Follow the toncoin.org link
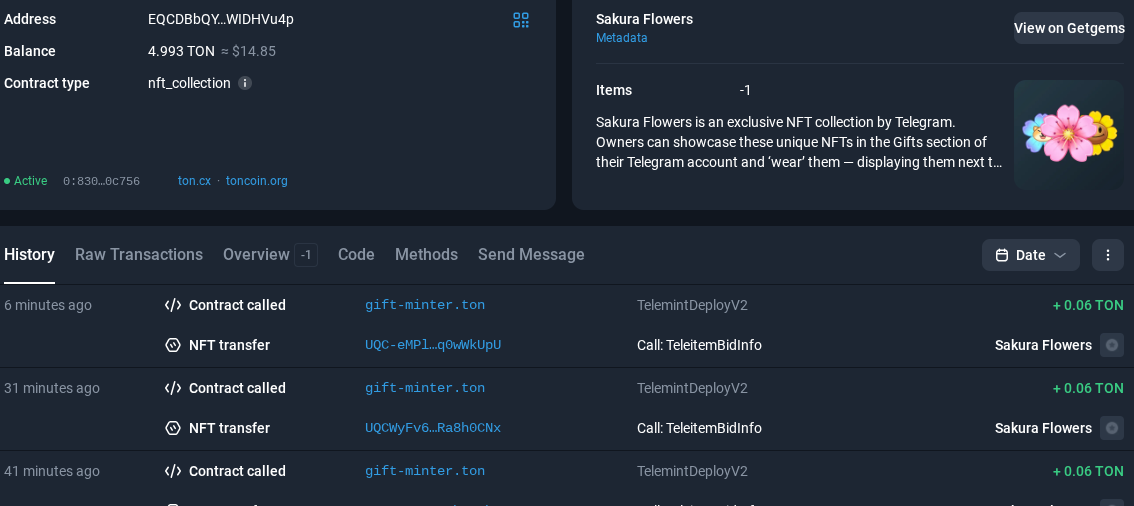This screenshot has width=1134, height=506. tap(257, 181)
